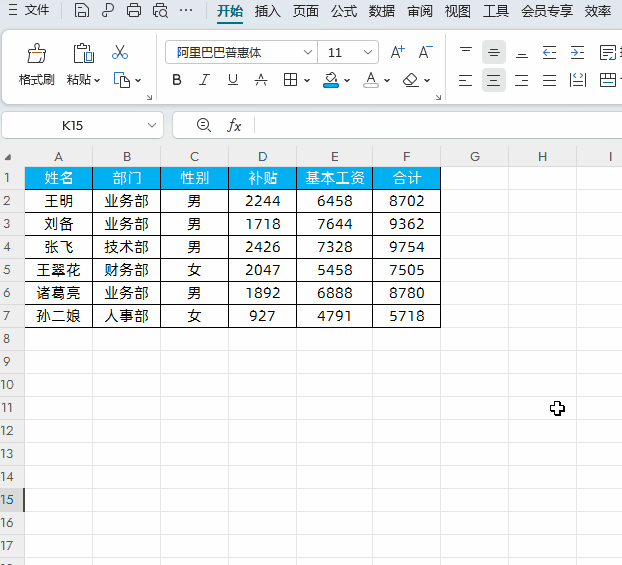Switch to the 插入 (Insert) tab
The height and width of the screenshot is (565, 622).
268,11
